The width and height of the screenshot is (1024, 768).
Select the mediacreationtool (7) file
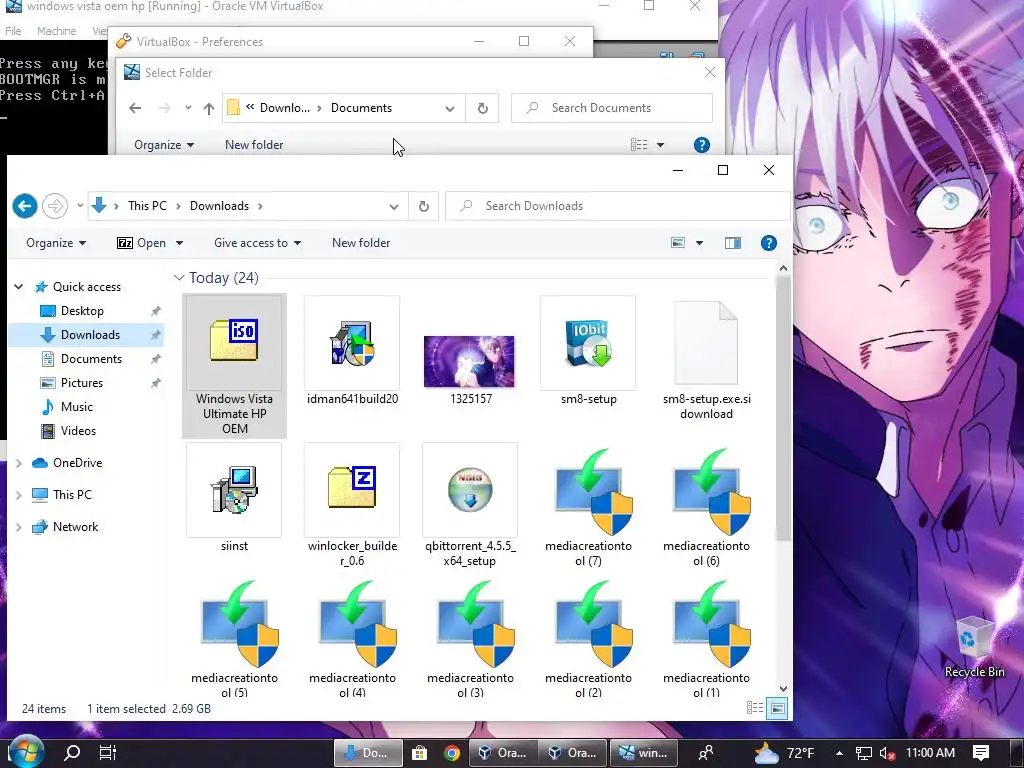pos(588,505)
